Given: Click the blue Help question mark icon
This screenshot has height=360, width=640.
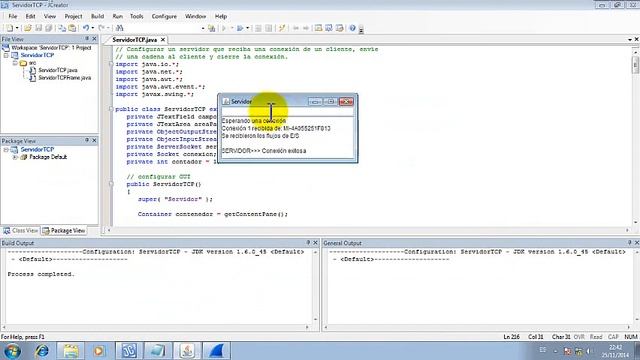Looking at the screenshot, I should [352, 28].
